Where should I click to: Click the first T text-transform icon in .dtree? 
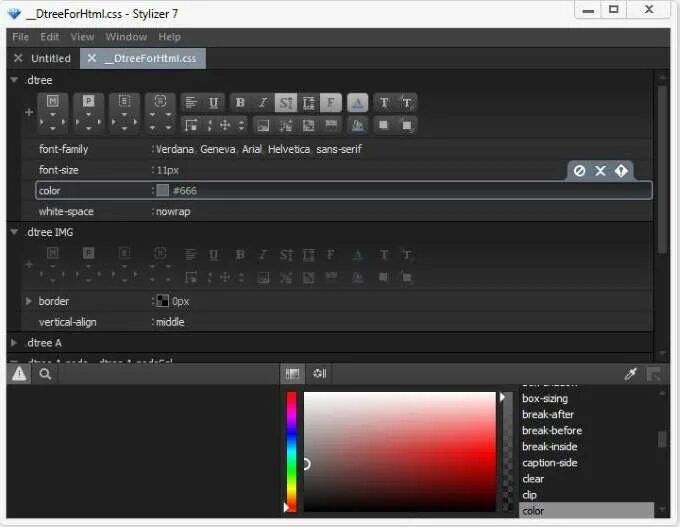[x=384, y=103]
